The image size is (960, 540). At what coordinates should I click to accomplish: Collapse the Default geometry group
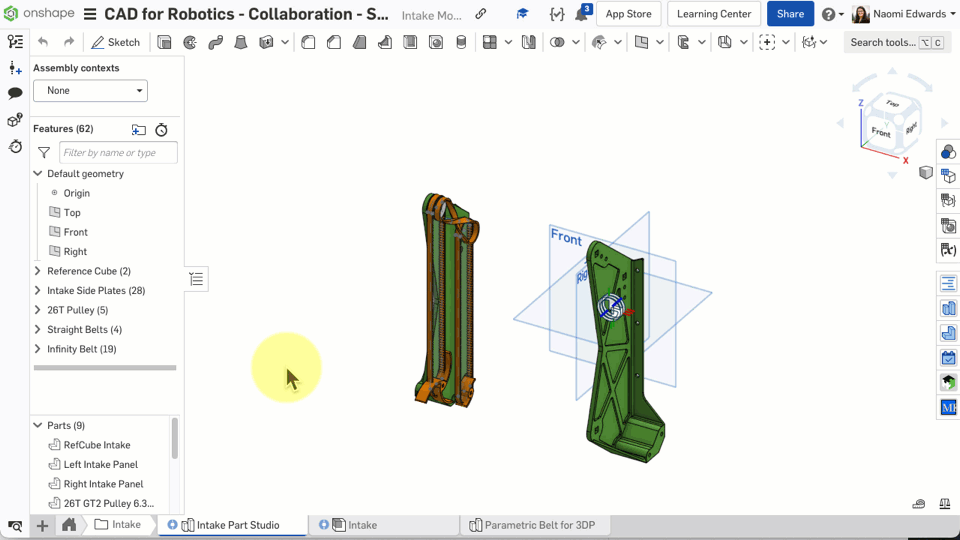[38, 174]
